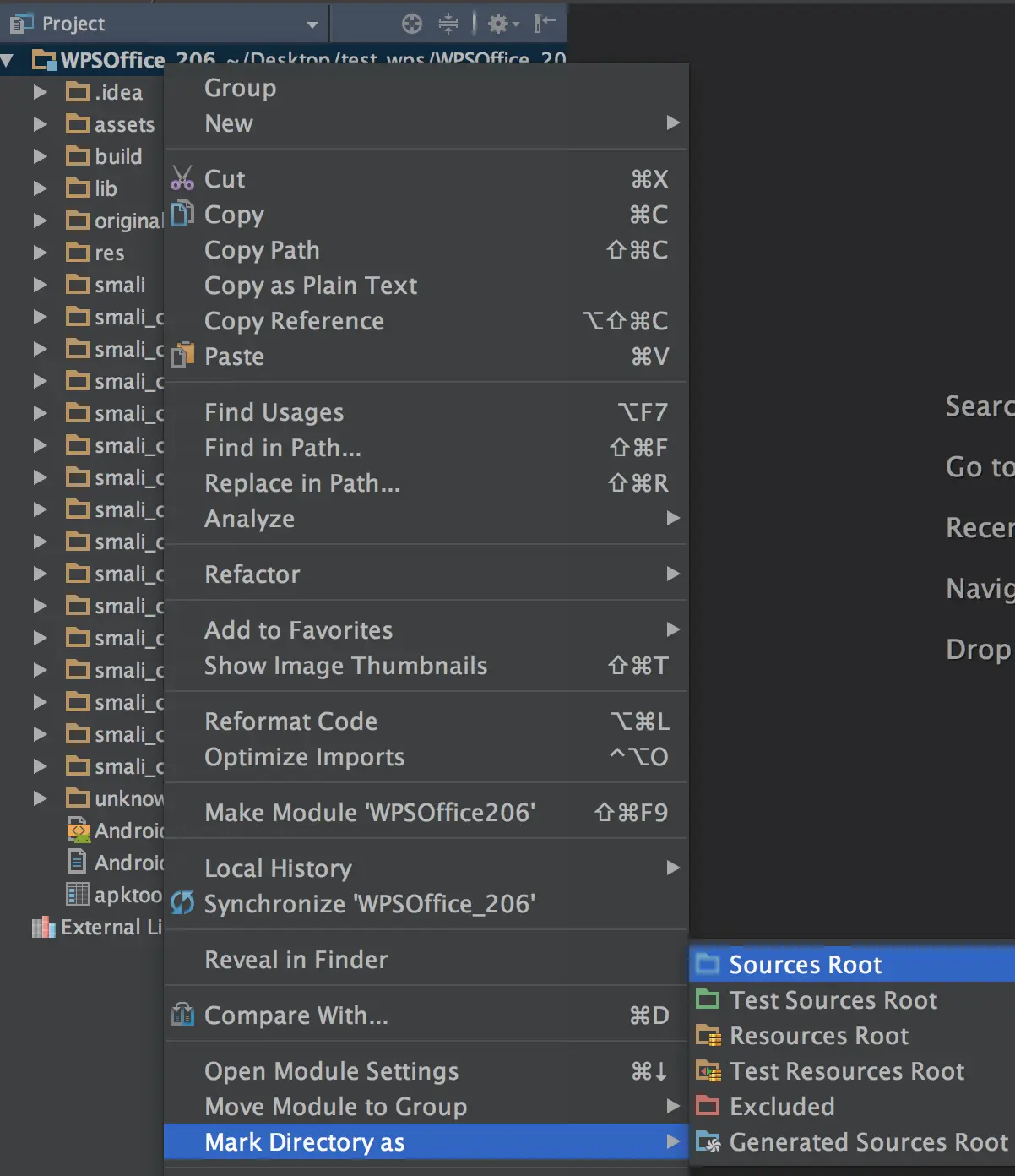Click the Generated Sources Root icon
This screenshot has height=1176, width=1015.
click(708, 1141)
